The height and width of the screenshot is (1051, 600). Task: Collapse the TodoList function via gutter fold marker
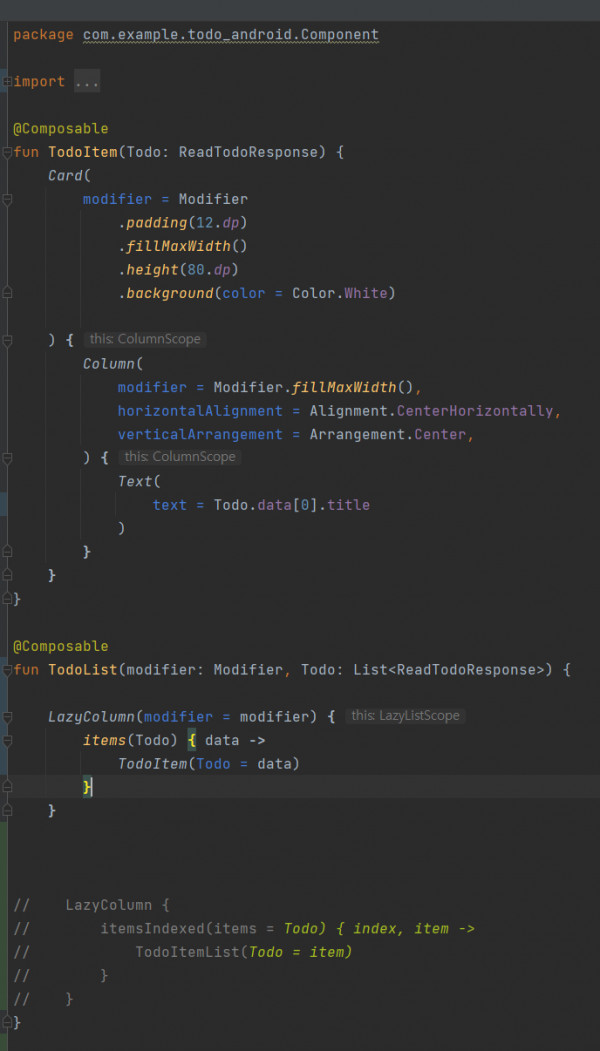(x=7, y=670)
